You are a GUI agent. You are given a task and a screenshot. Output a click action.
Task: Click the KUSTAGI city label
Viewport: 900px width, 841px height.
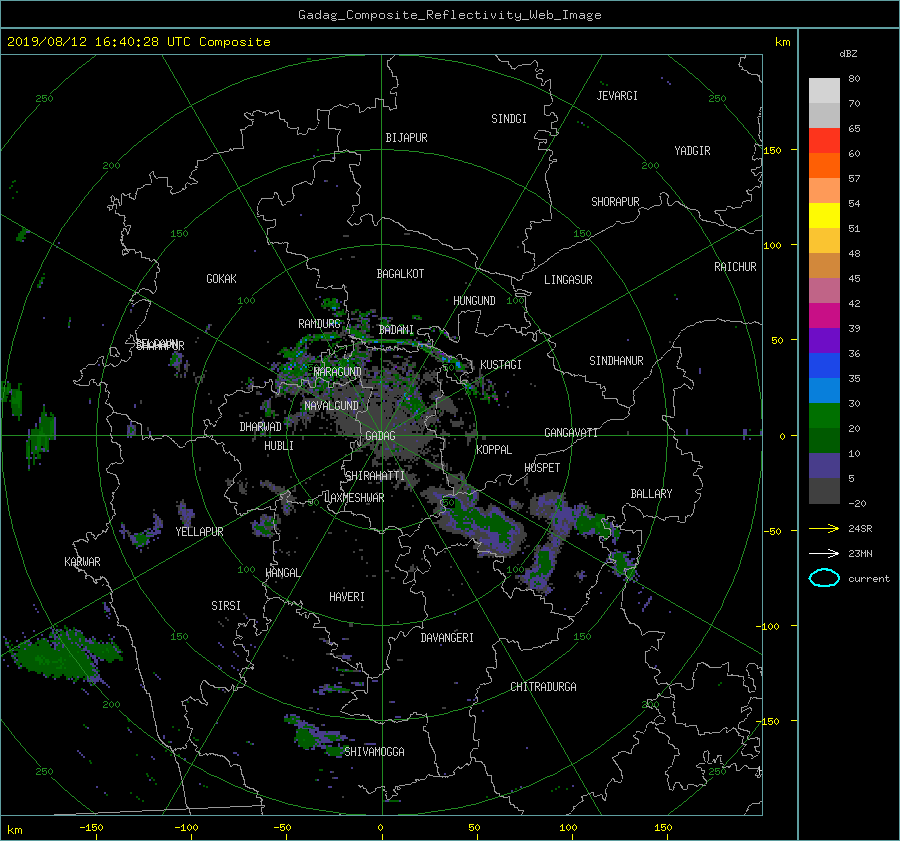pyautogui.click(x=501, y=365)
